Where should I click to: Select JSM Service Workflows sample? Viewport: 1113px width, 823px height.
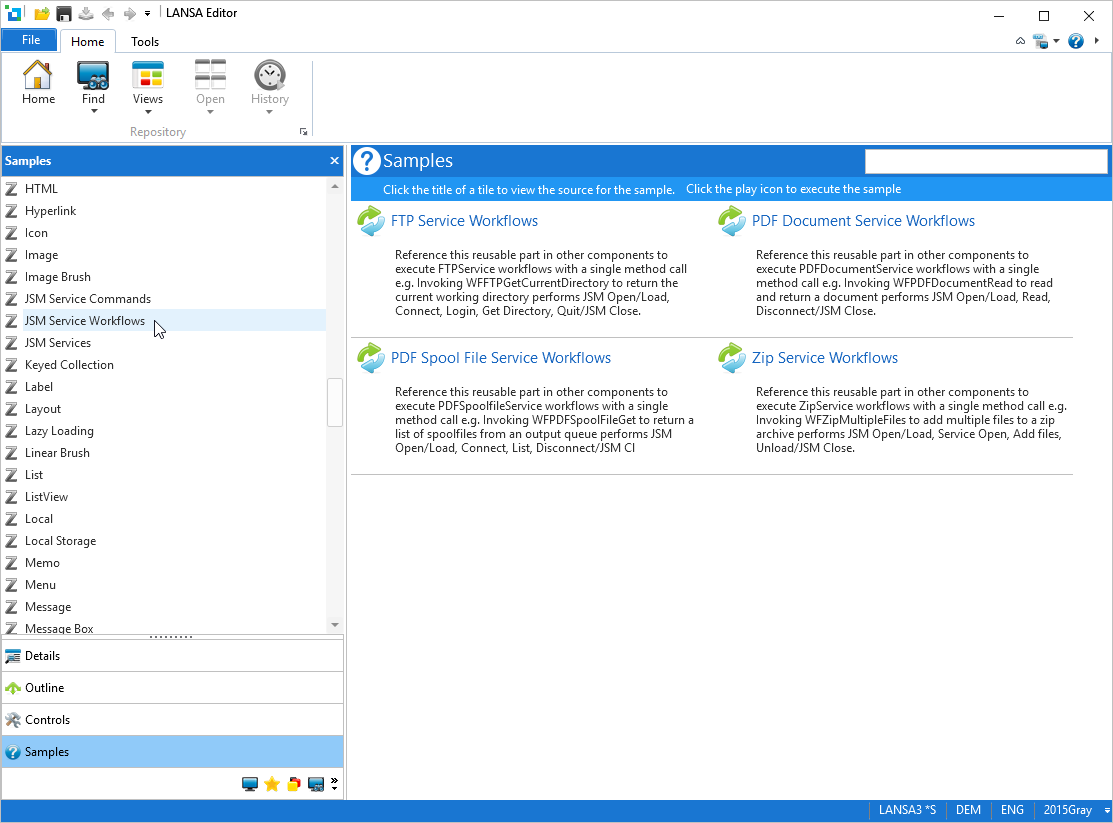[84, 321]
